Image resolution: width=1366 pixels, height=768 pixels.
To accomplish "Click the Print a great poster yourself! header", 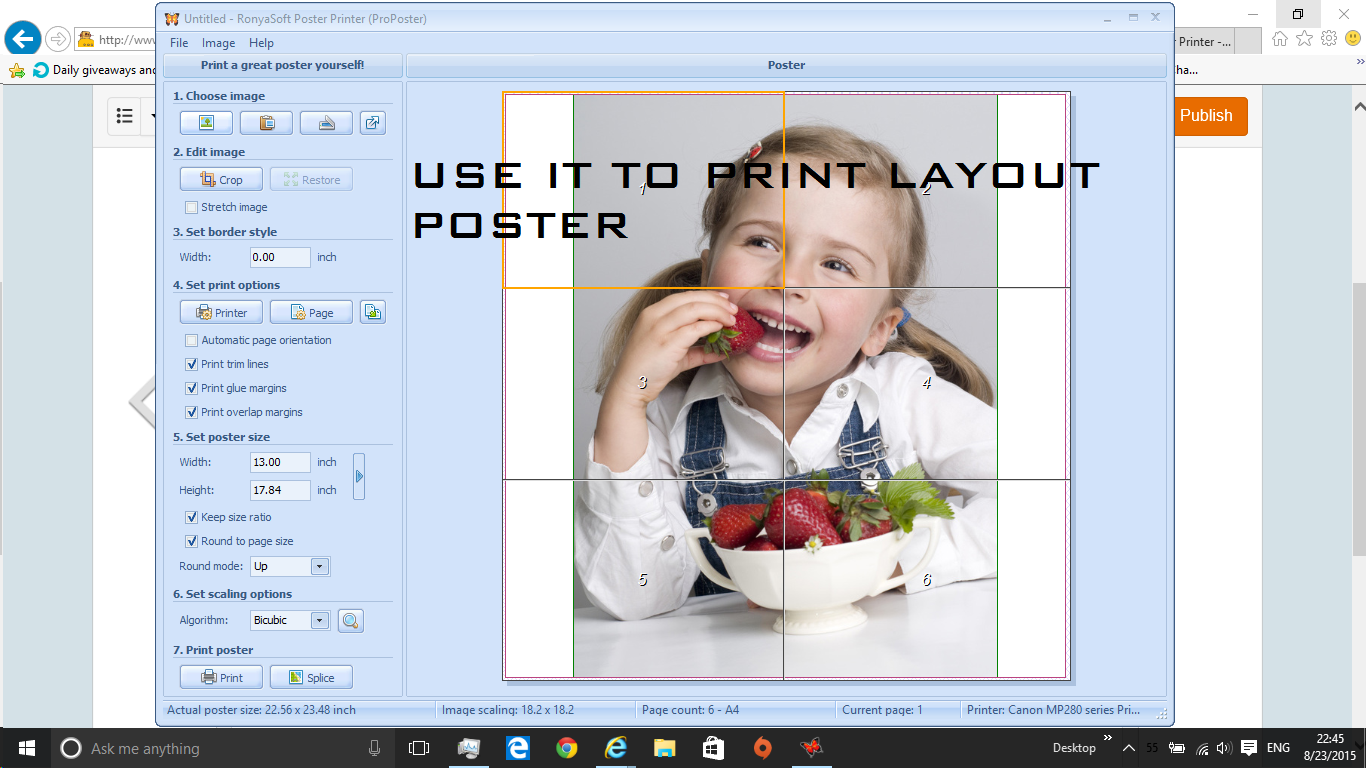I will (283, 65).
